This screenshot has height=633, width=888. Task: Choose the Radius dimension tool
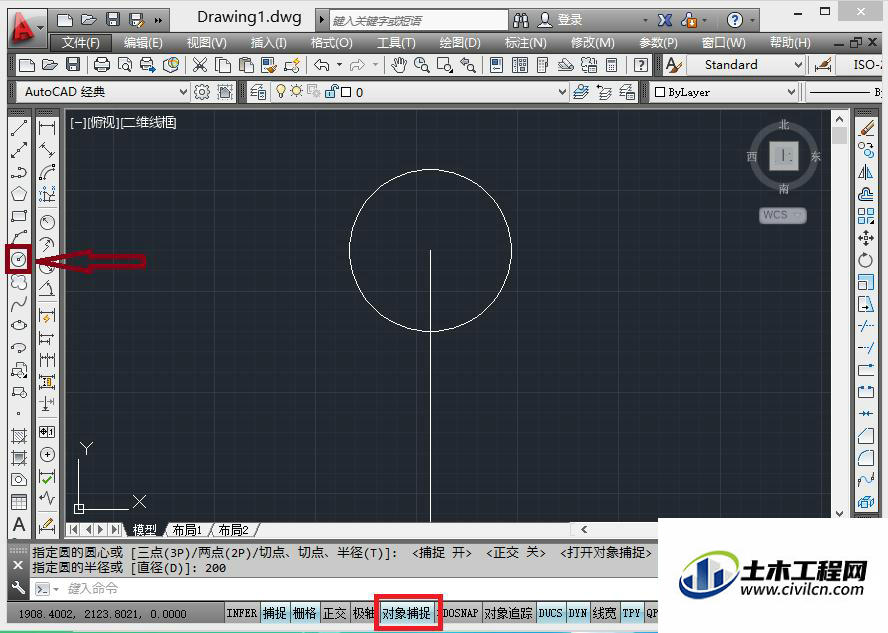point(47,222)
